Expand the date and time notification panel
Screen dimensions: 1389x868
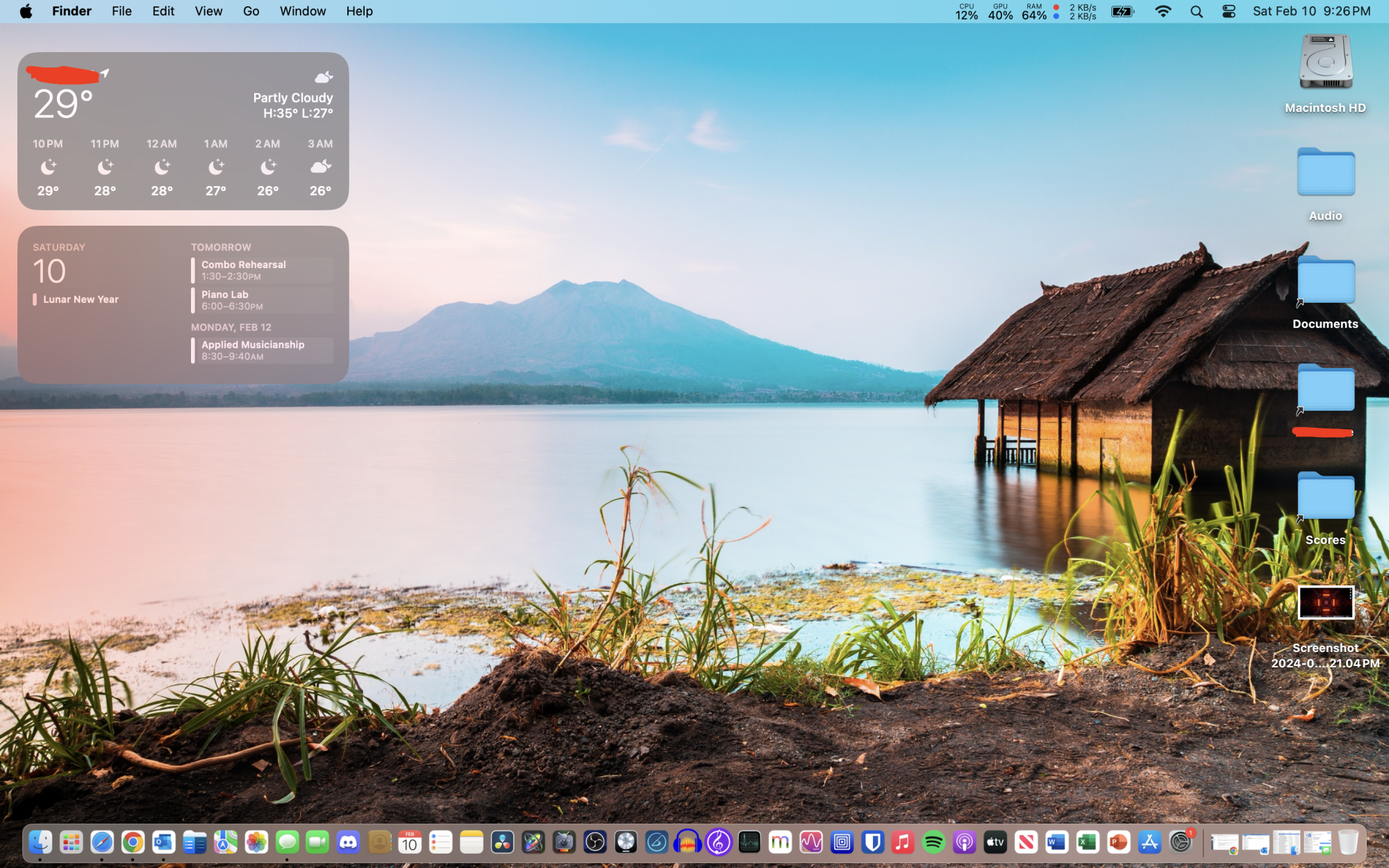coord(1311,11)
